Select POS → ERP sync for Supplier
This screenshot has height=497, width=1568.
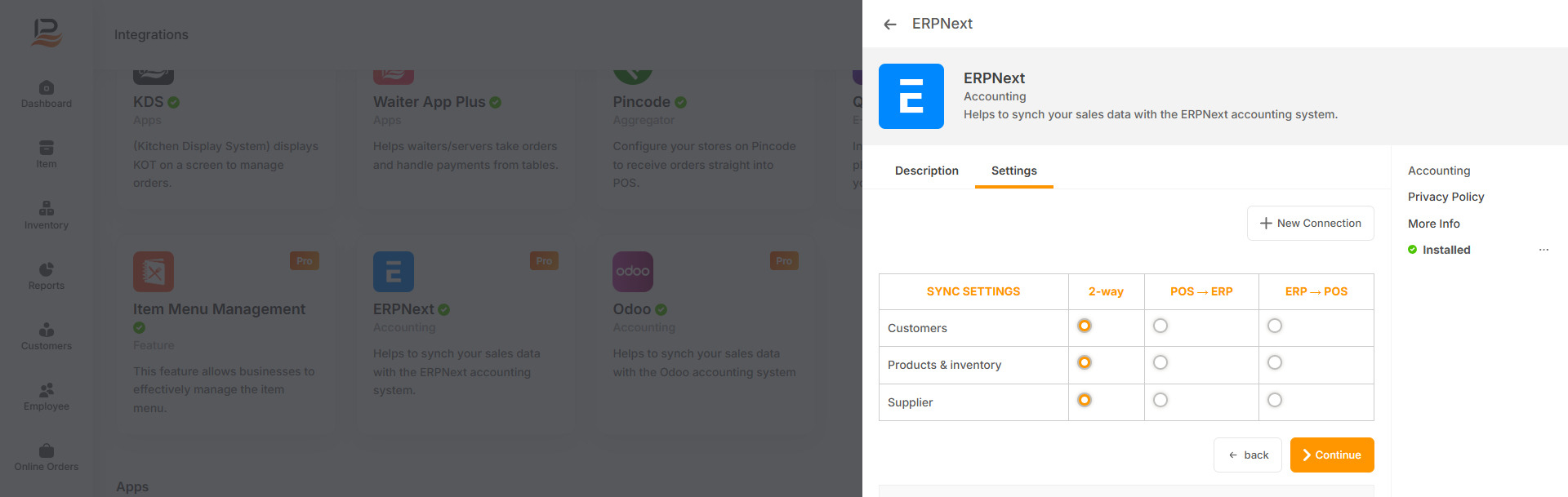click(1160, 400)
